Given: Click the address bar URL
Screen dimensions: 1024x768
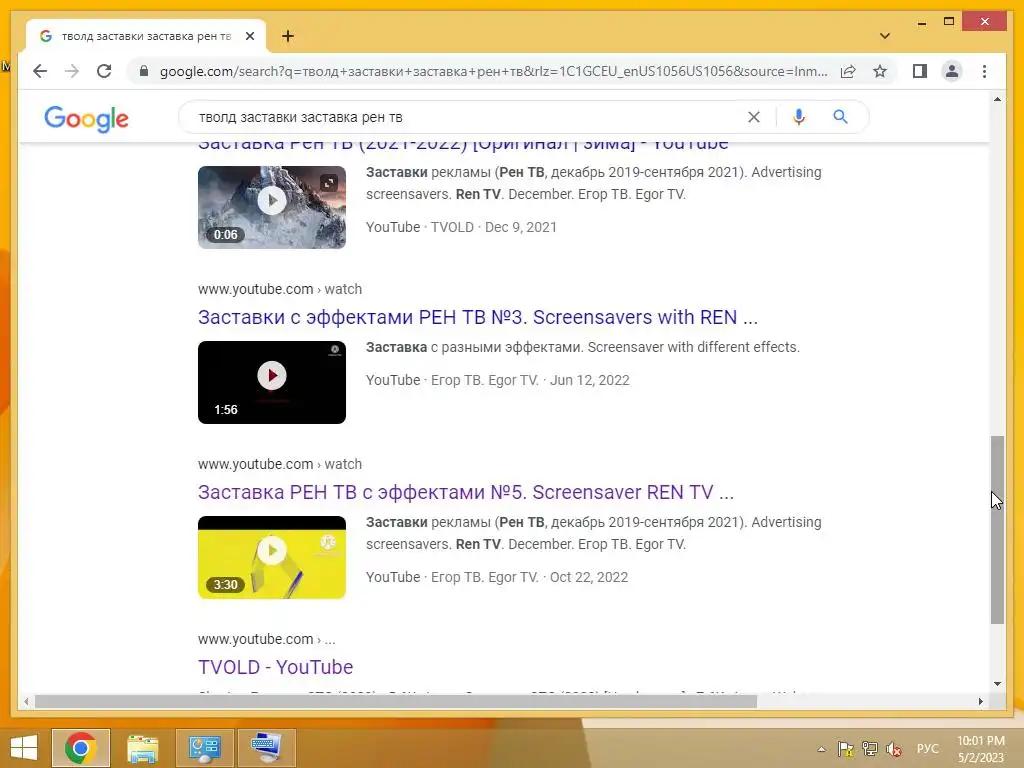Looking at the screenshot, I should pos(493,71).
